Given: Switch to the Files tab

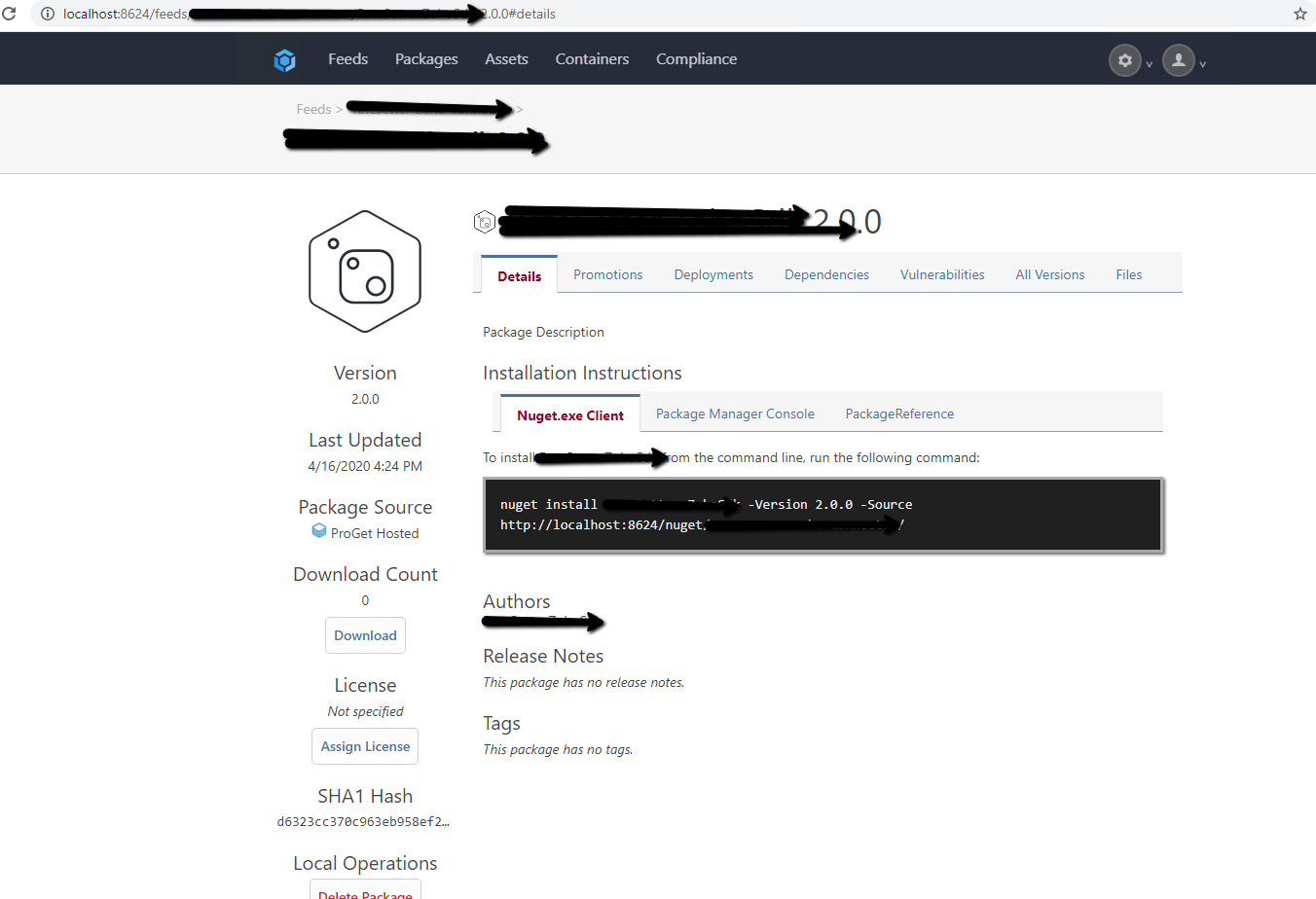Looking at the screenshot, I should (x=1129, y=274).
